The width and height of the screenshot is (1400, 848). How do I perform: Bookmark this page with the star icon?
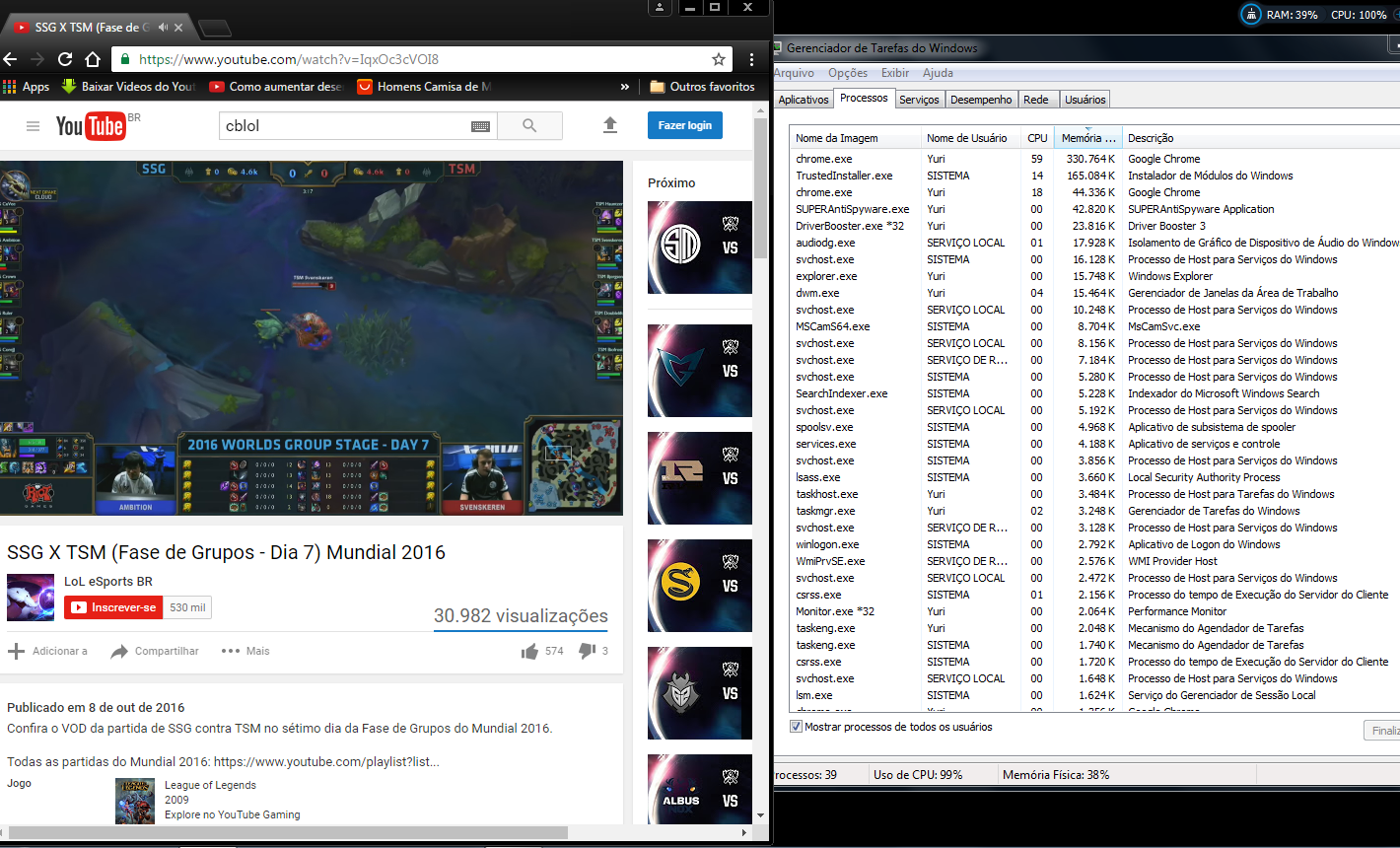click(720, 59)
